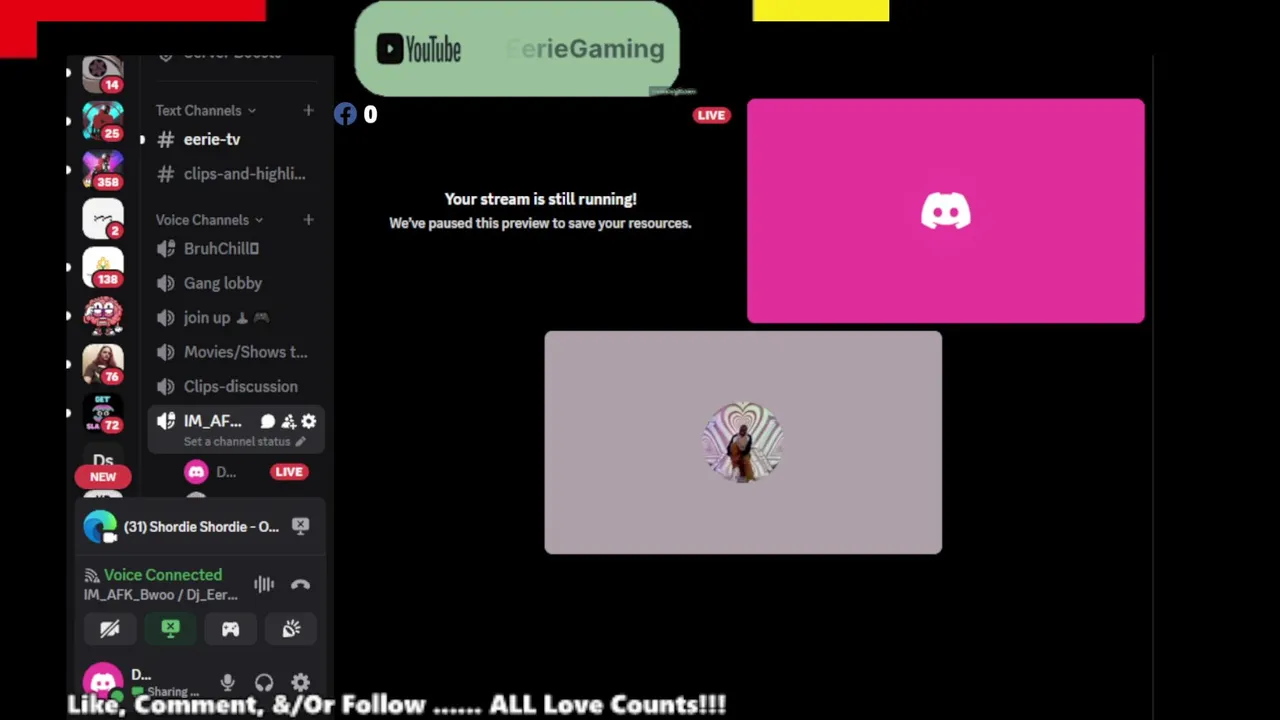
Task: Click the LIVE badge above stream preview
Action: 711,115
